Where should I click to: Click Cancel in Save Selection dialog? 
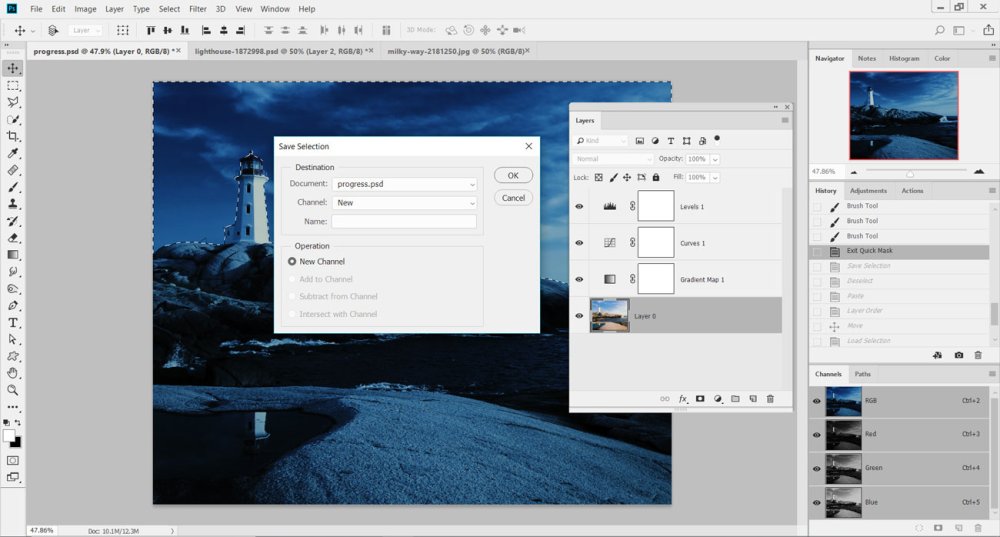(513, 198)
